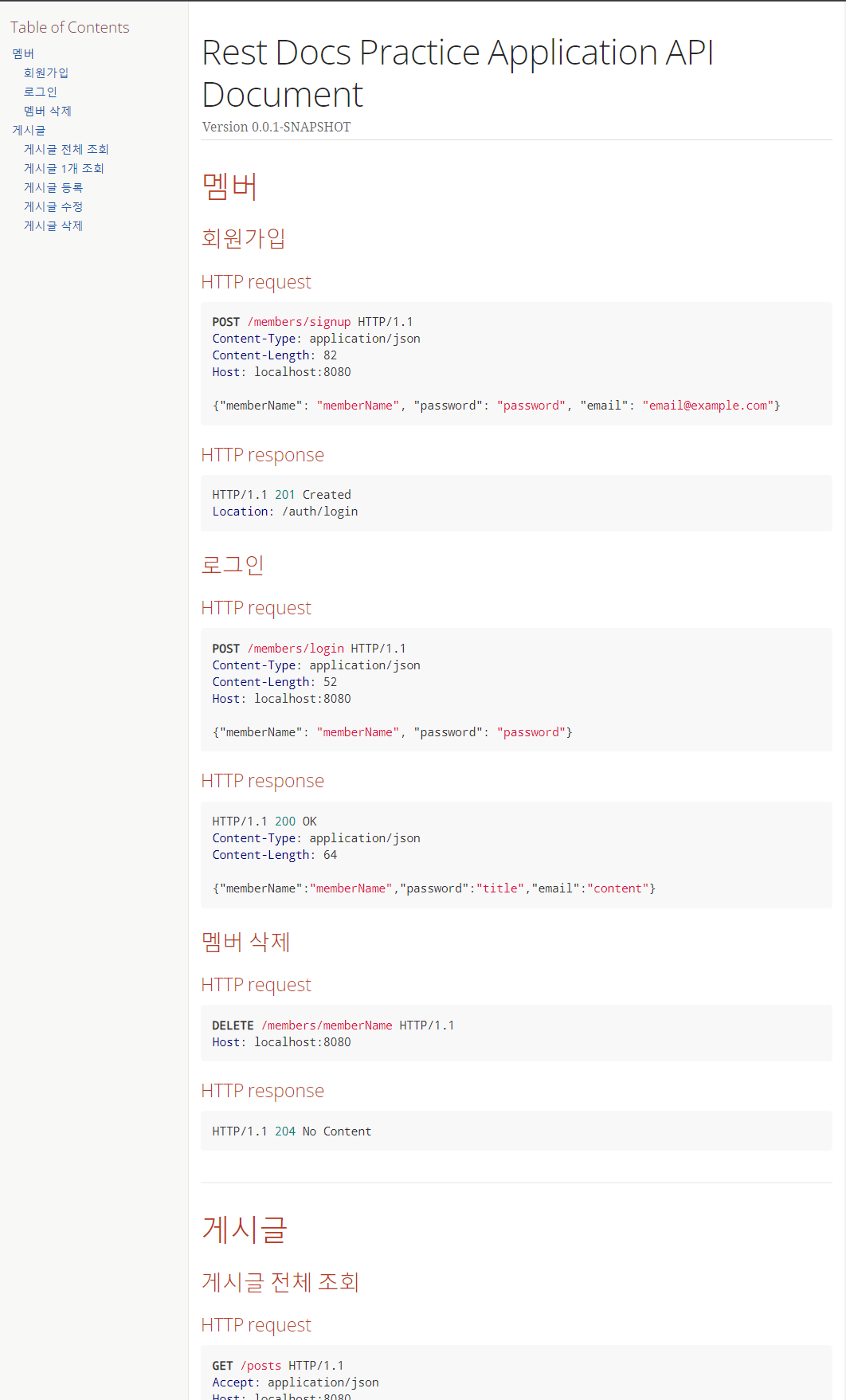Click the /members/signup request path
Viewport: 846px width, 1400px height.
pos(299,322)
